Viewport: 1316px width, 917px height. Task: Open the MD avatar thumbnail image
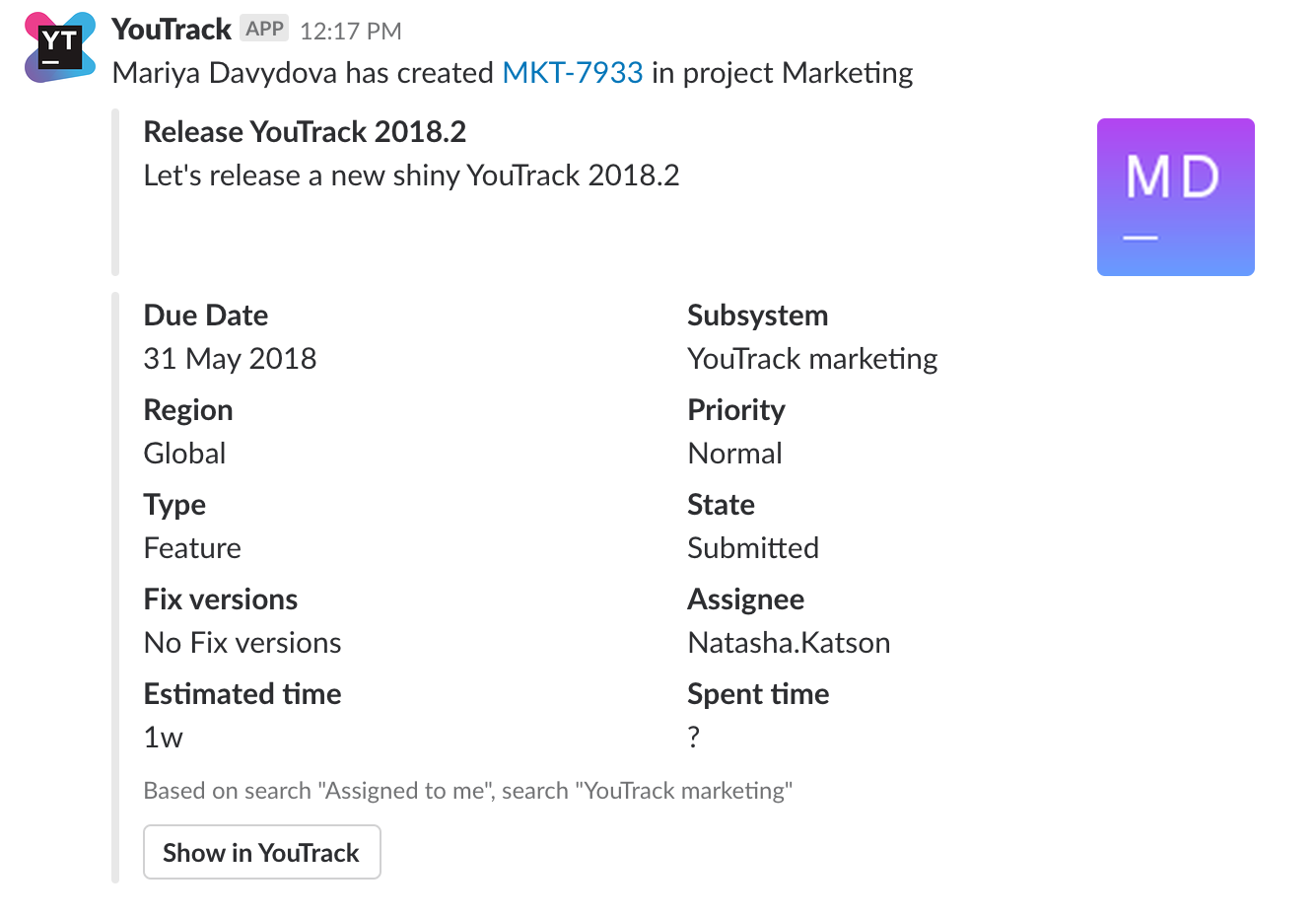click(x=1175, y=196)
